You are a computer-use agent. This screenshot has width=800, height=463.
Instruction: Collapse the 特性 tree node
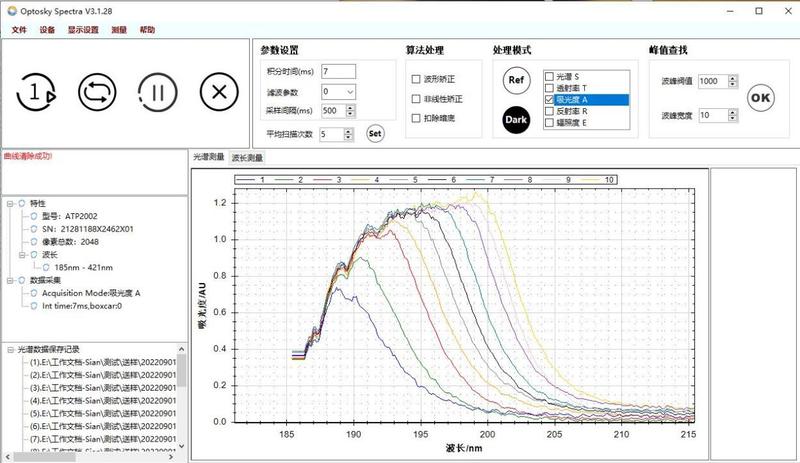point(9,202)
